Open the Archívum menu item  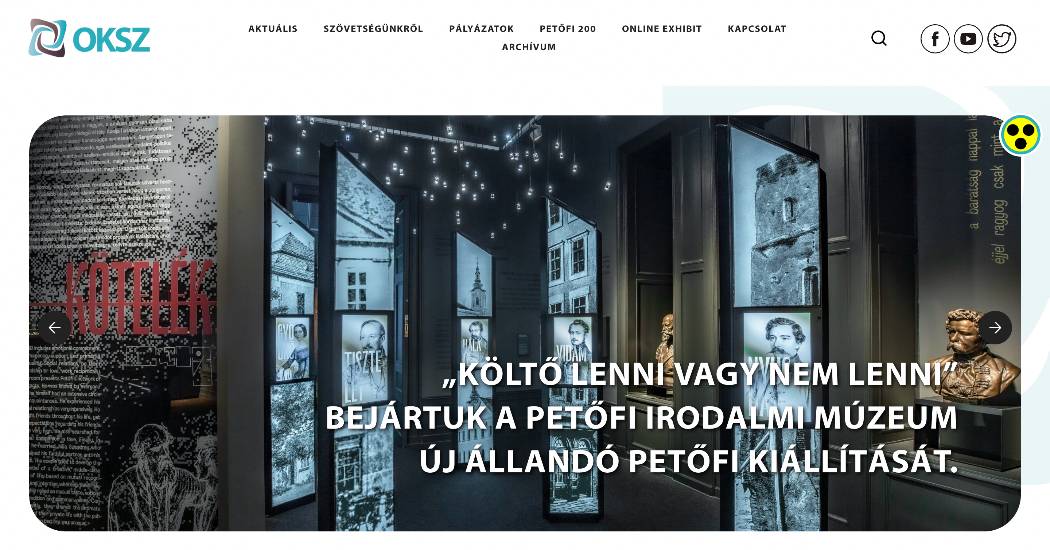[x=529, y=47]
